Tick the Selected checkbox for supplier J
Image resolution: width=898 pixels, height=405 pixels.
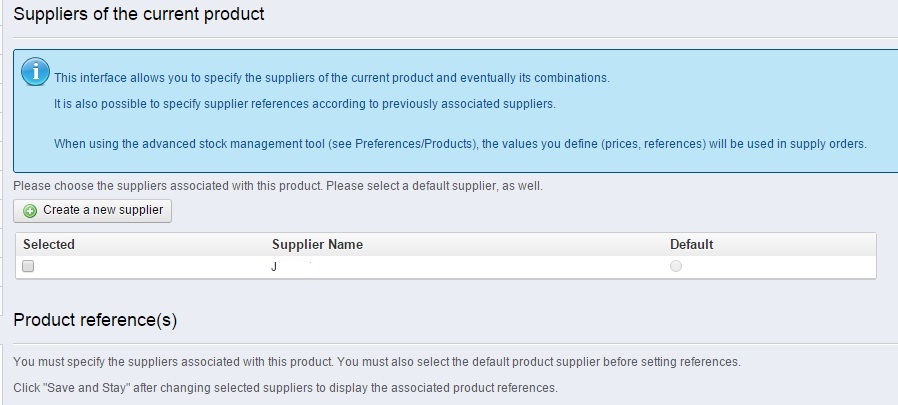point(28,266)
